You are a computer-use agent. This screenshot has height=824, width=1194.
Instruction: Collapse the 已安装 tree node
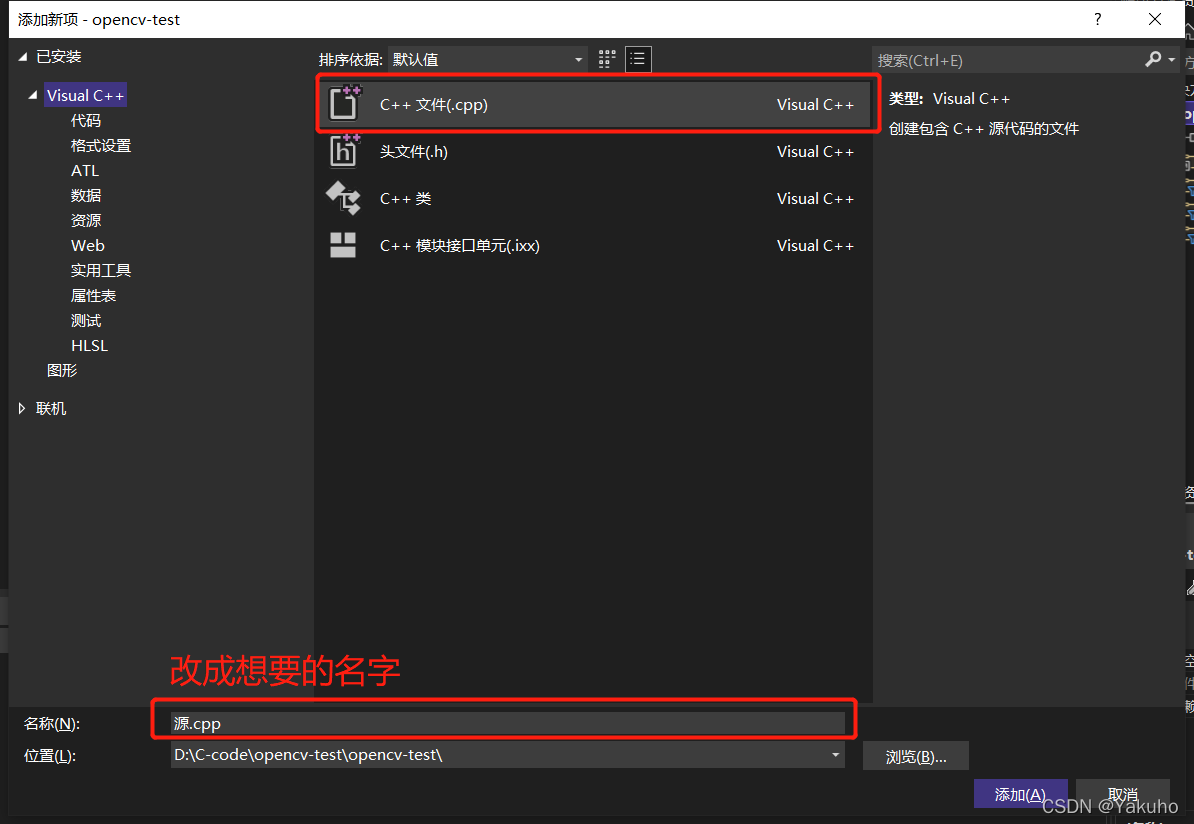click(22, 56)
